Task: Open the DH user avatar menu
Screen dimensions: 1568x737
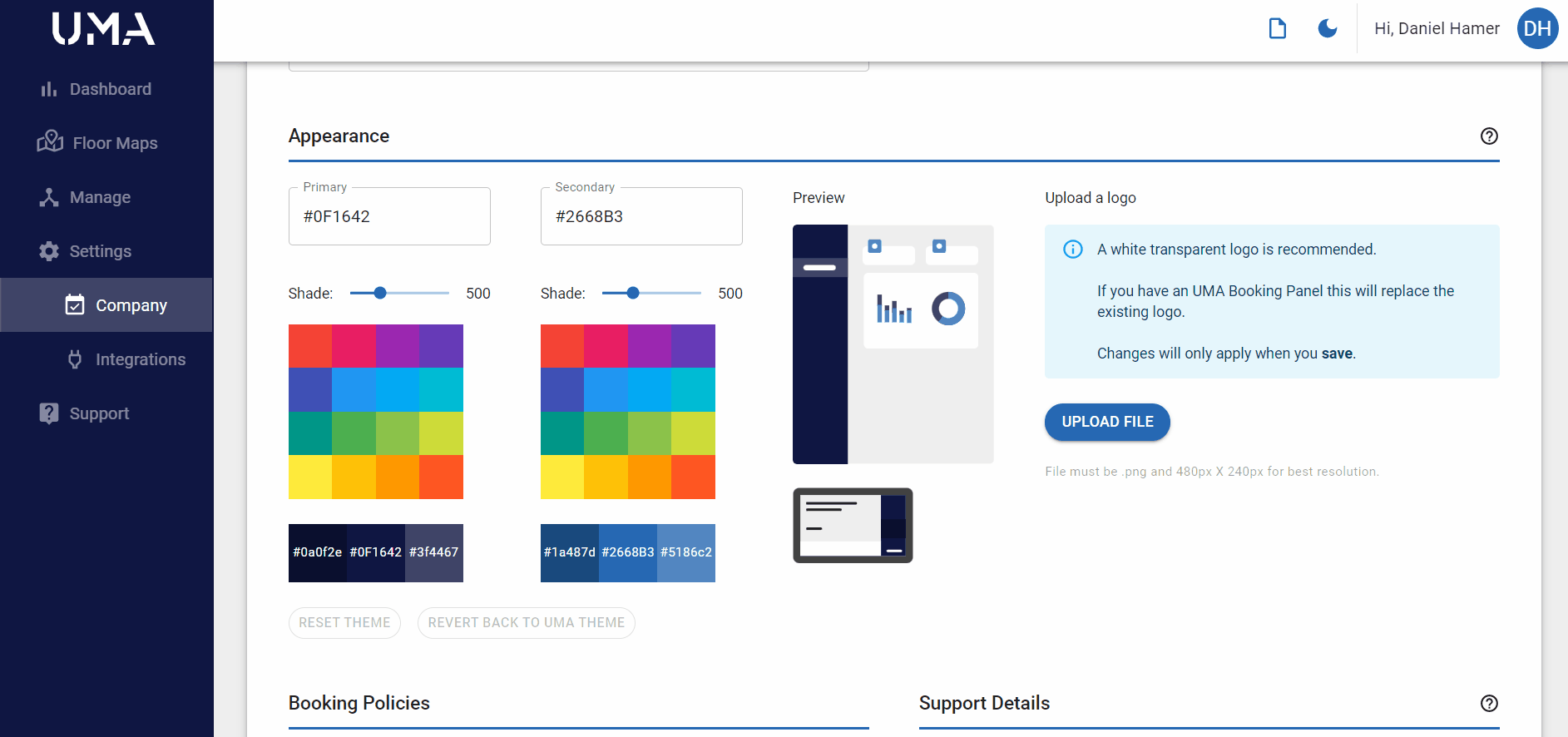Action: point(1537,29)
